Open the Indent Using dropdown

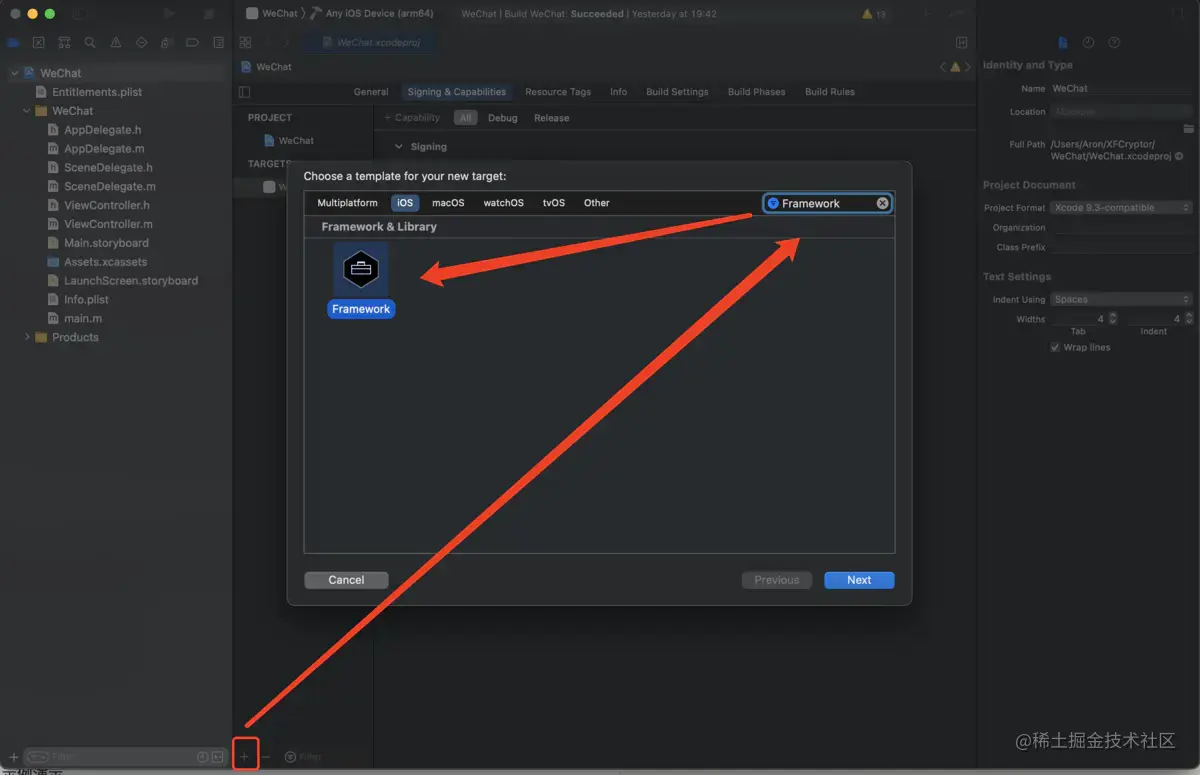tap(1121, 299)
